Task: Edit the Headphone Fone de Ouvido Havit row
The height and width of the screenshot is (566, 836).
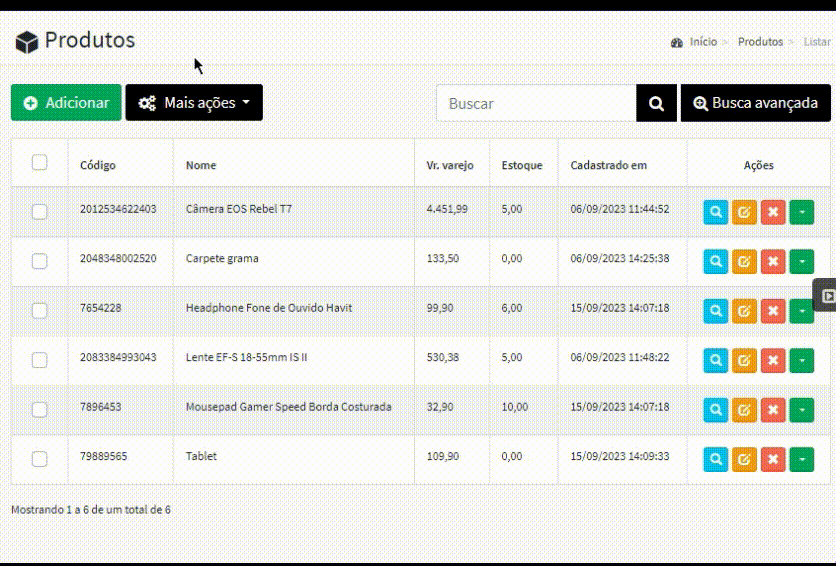Action: (x=744, y=311)
